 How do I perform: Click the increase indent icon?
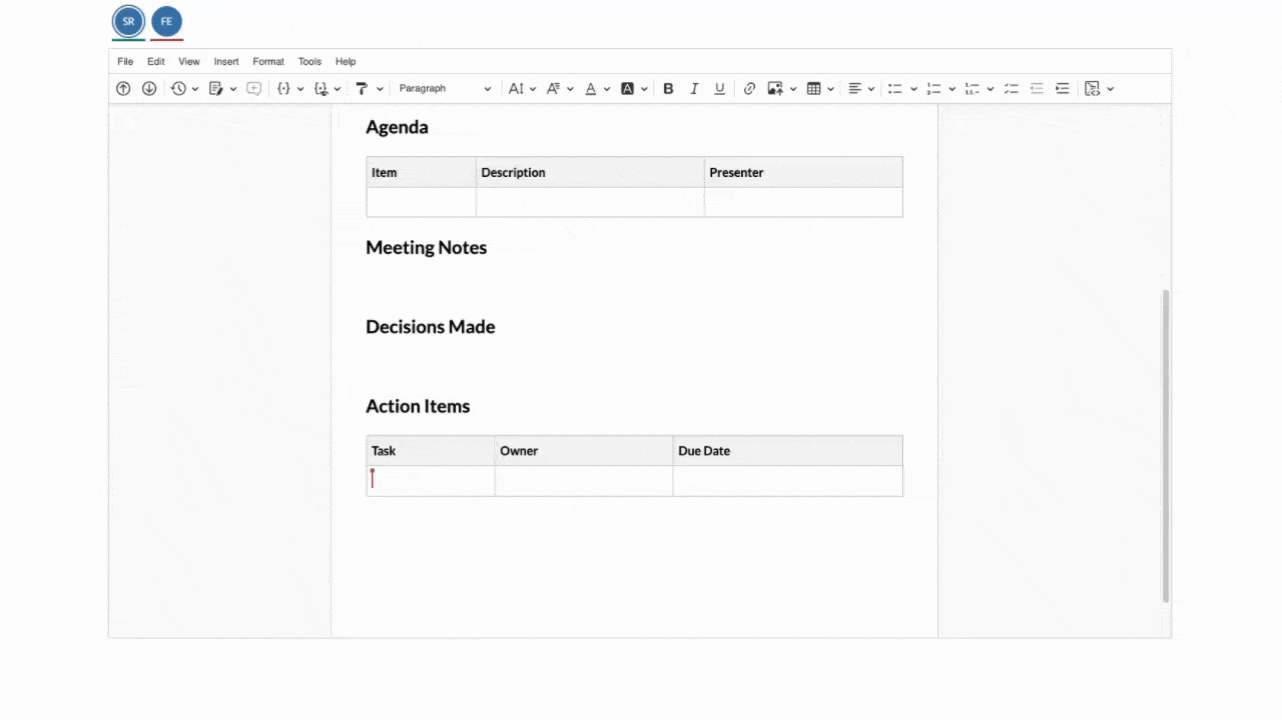[x=1062, y=89]
